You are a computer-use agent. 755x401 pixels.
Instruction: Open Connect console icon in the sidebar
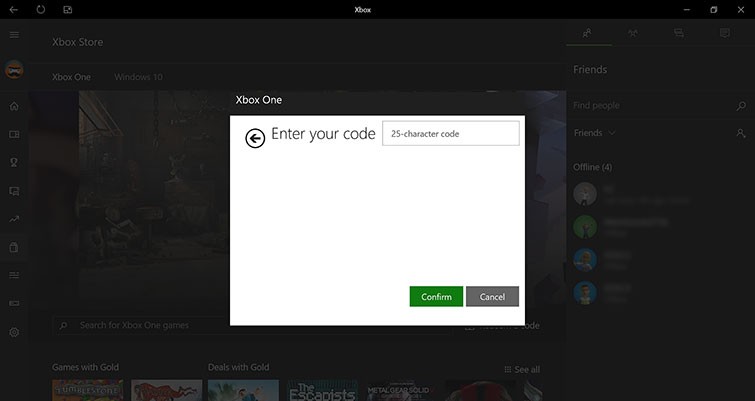pyautogui.click(x=14, y=303)
